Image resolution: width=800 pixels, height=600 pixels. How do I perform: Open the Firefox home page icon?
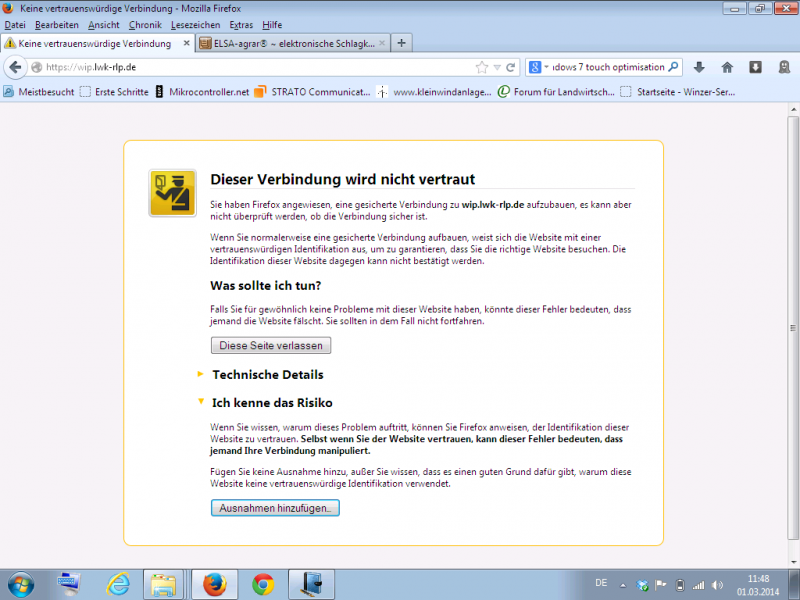pyautogui.click(x=726, y=68)
